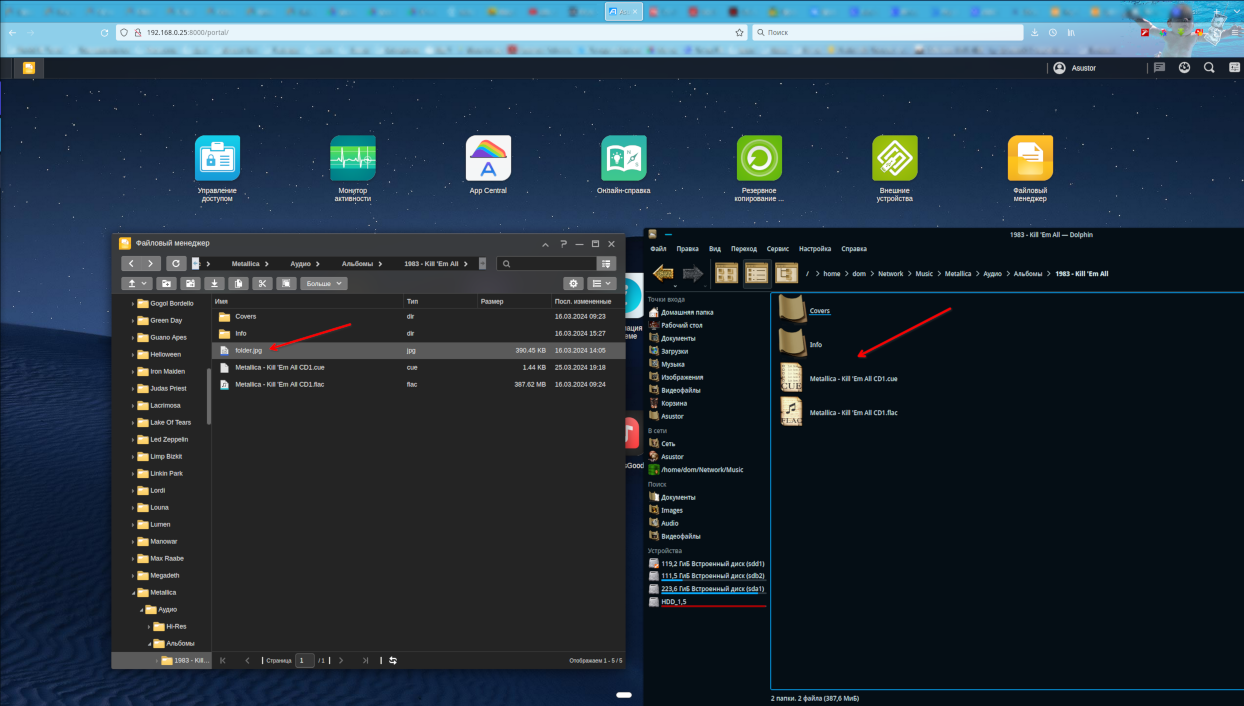This screenshot has height=706, width=1244.
Task: Open file manager settings gear
Action: 573,284
